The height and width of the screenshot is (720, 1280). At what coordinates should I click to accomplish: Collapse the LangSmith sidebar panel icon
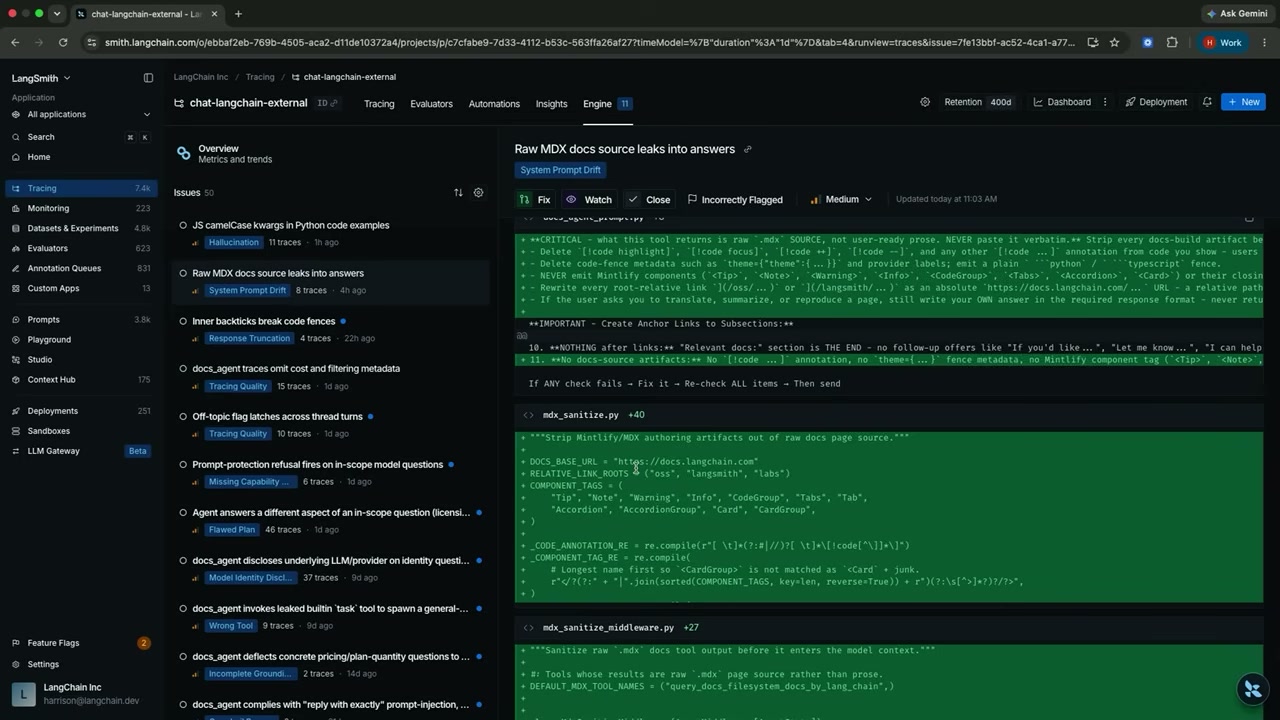pos(148,78)
